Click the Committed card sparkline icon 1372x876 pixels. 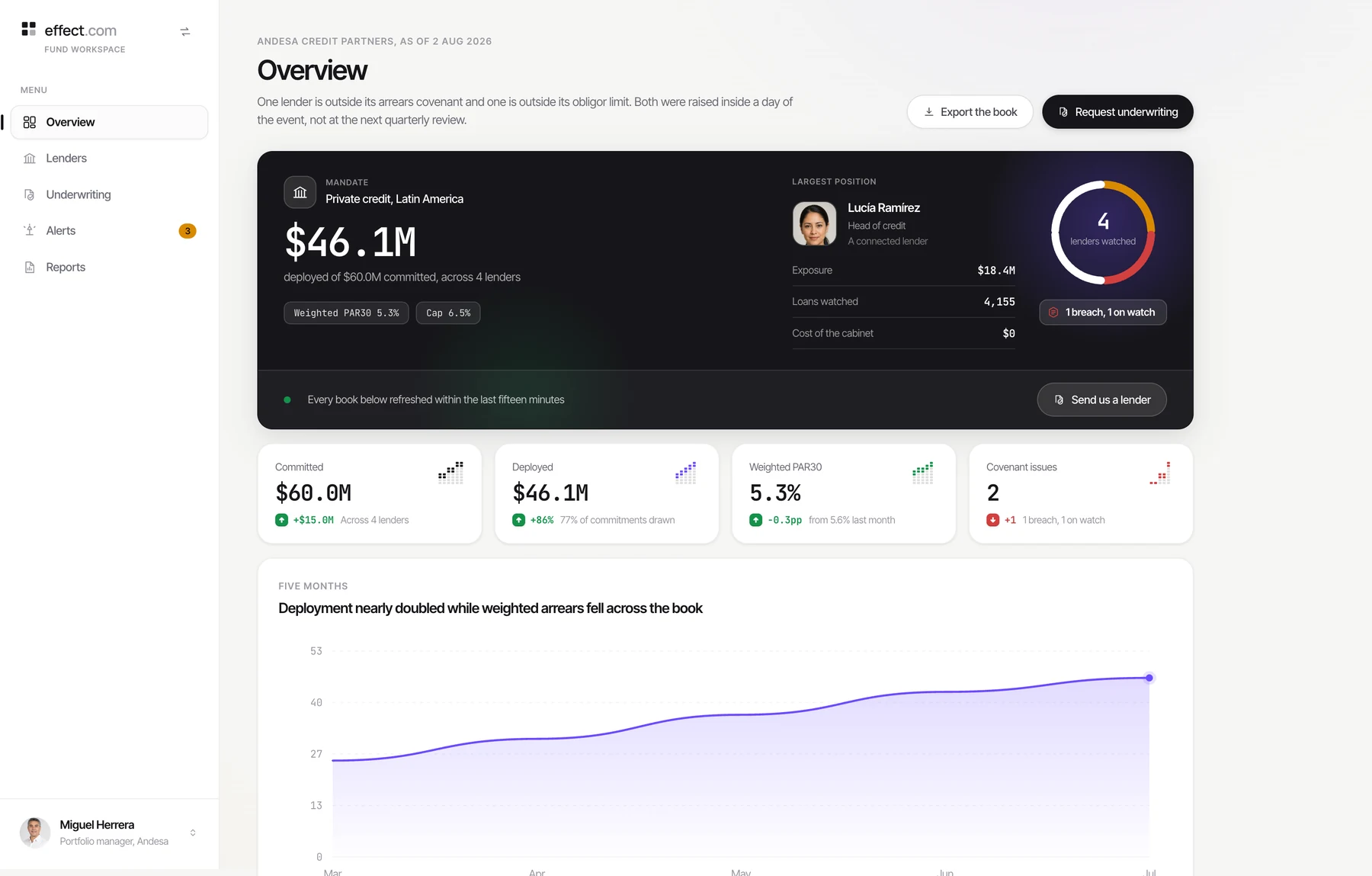coord(450,473)
